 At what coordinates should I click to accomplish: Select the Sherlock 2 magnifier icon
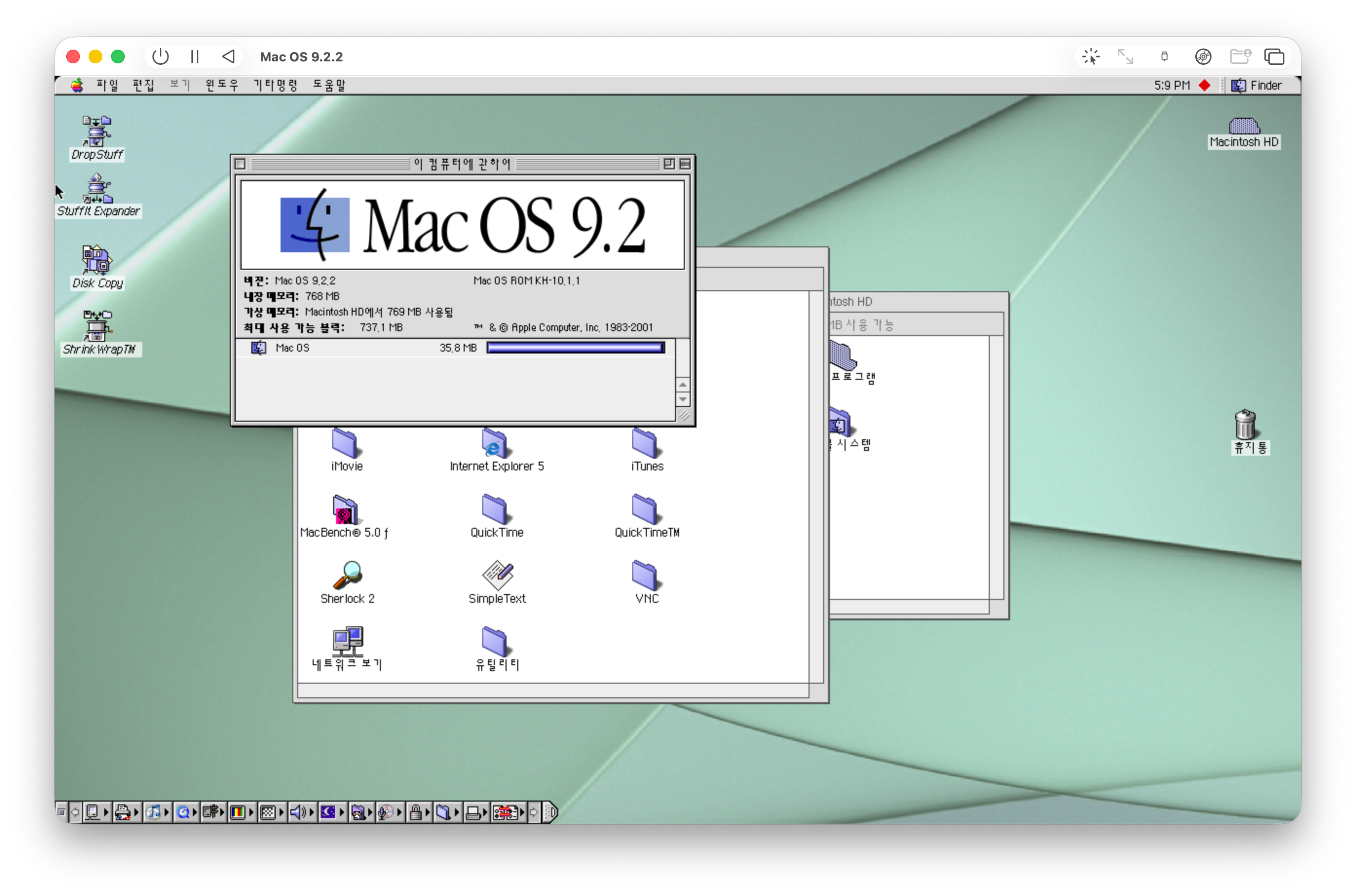347,575
